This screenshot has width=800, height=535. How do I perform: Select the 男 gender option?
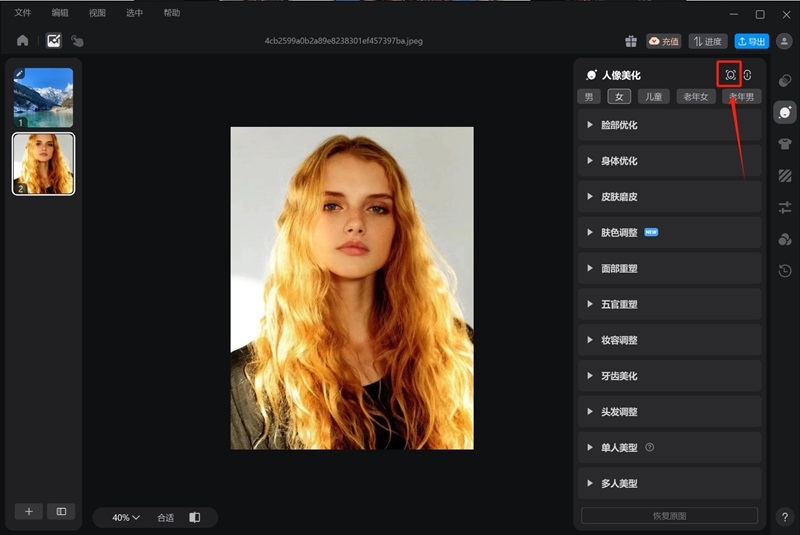tap(589, 97)
